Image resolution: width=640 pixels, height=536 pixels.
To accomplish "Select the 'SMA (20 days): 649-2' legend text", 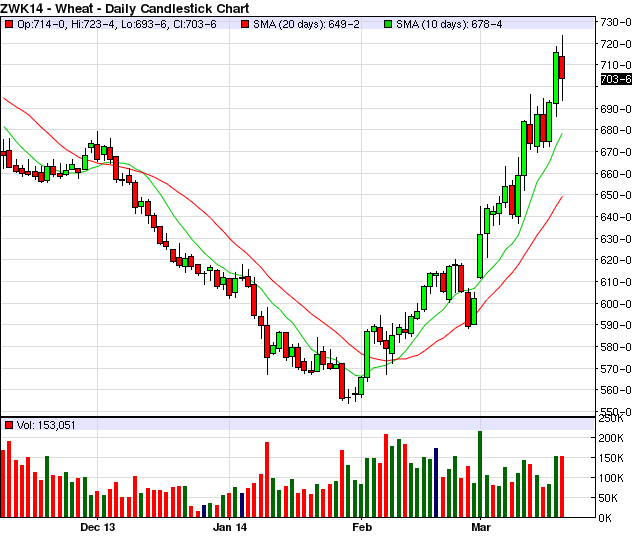I will coord(306,24).
